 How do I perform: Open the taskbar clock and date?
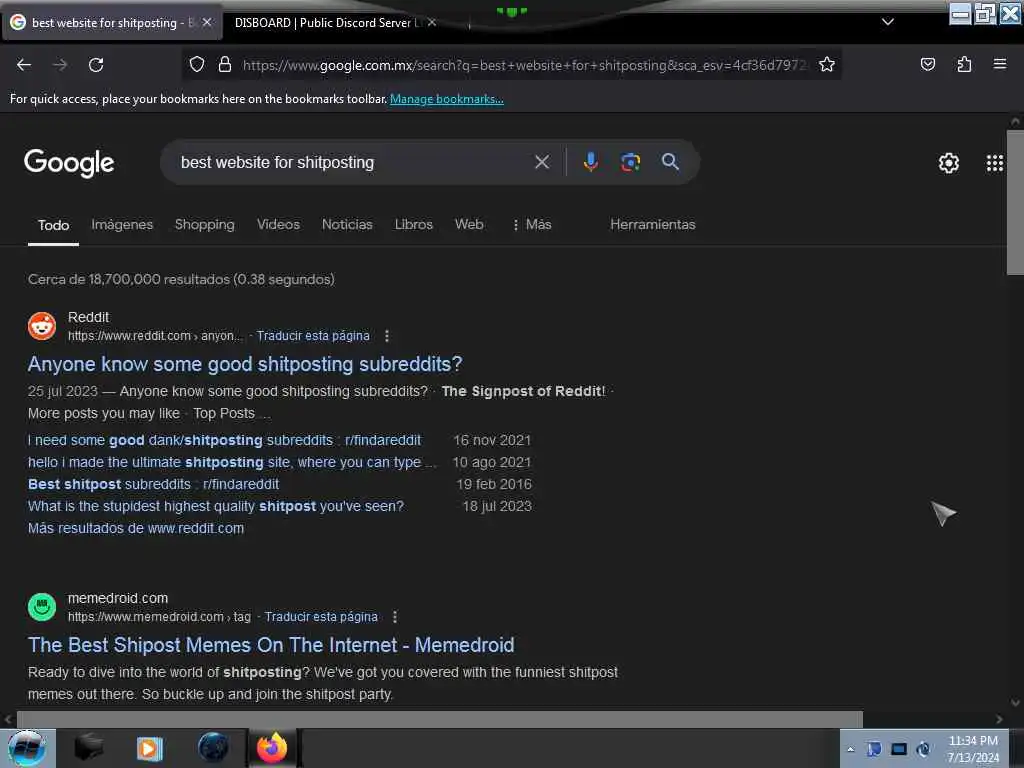click(973, 749)
